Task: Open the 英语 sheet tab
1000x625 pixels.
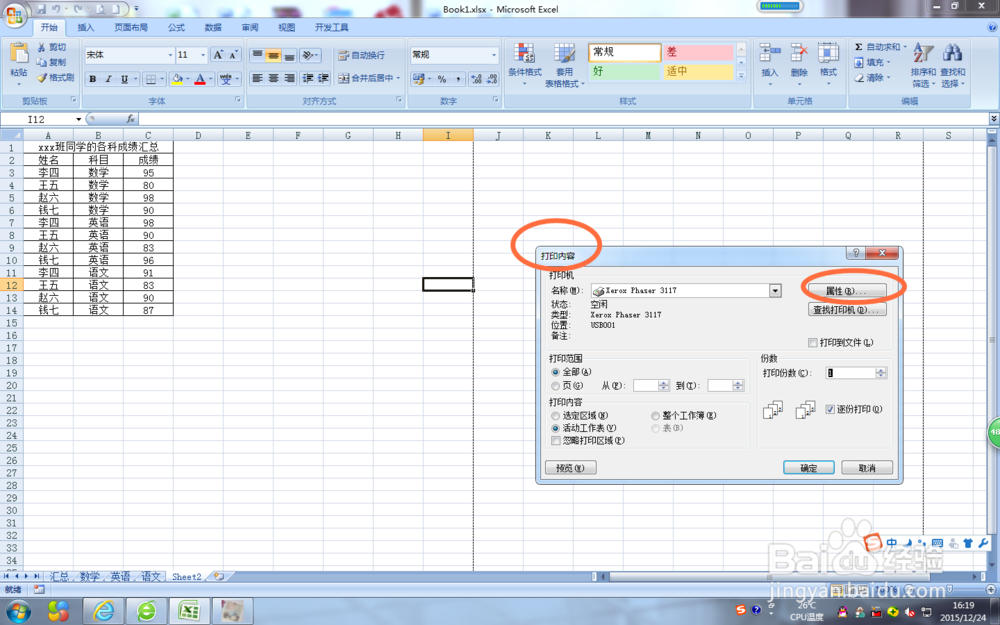Action: point(120,577)
